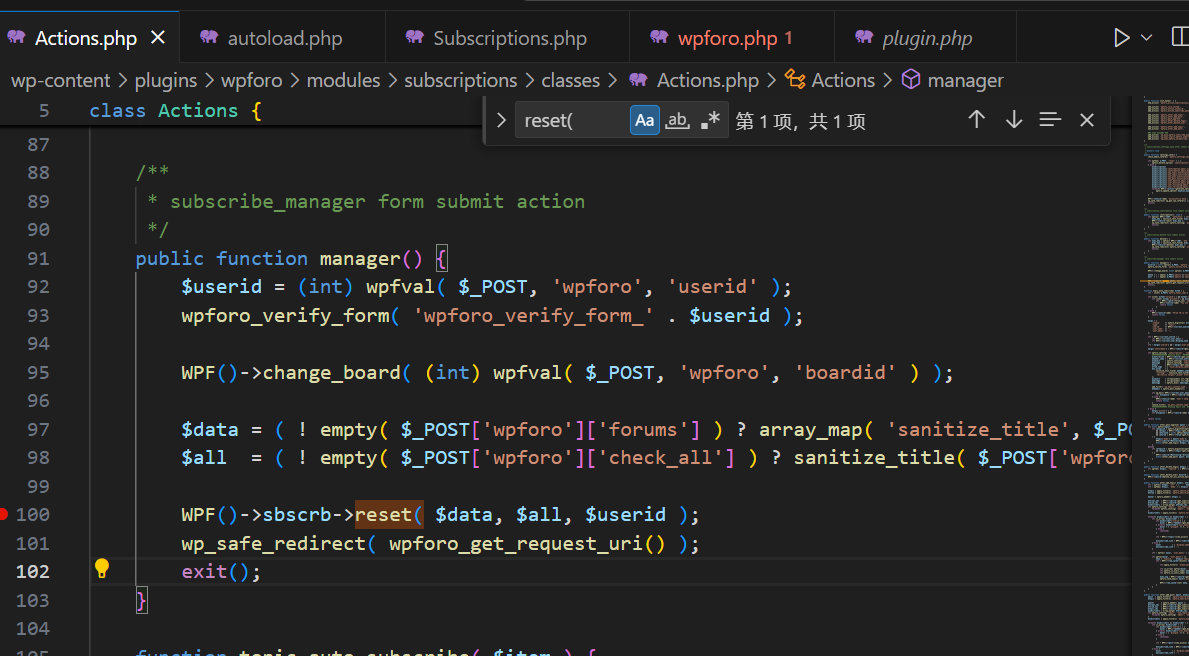
Task: Click wpforo_verify_form on line 93
Action: click(x=285, y=315)
